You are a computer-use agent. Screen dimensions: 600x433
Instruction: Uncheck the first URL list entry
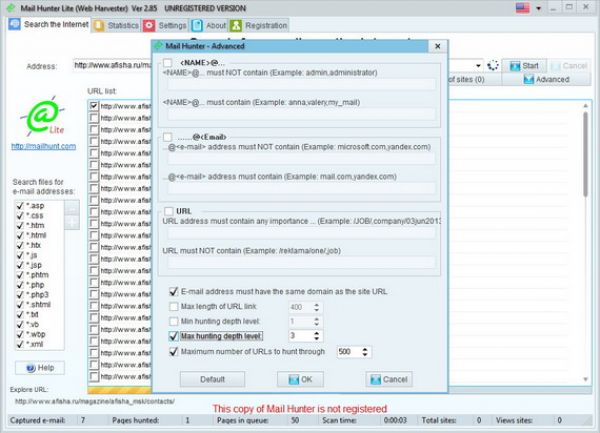(94, 106)
